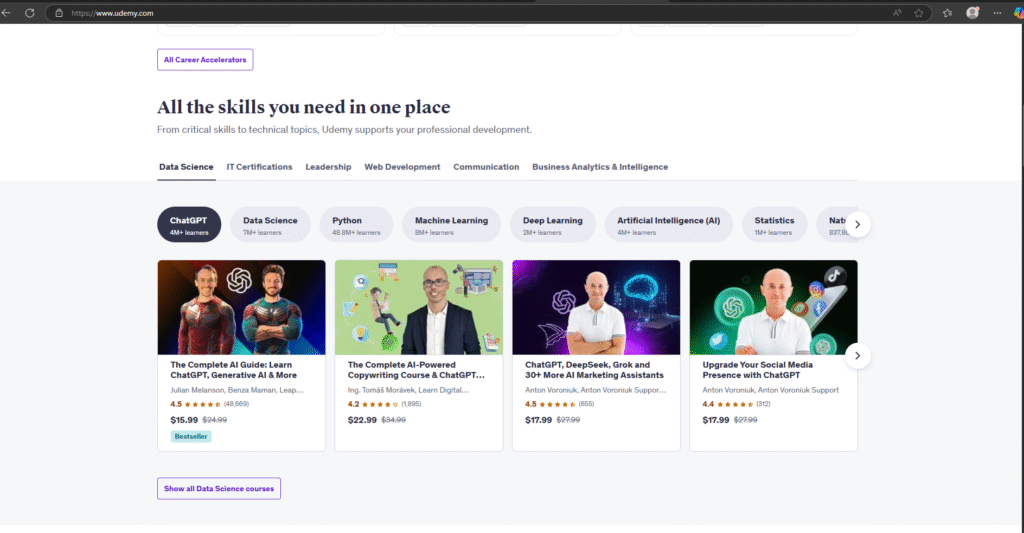Select the Deep Learning topic pill

click(x=552, y=225)
